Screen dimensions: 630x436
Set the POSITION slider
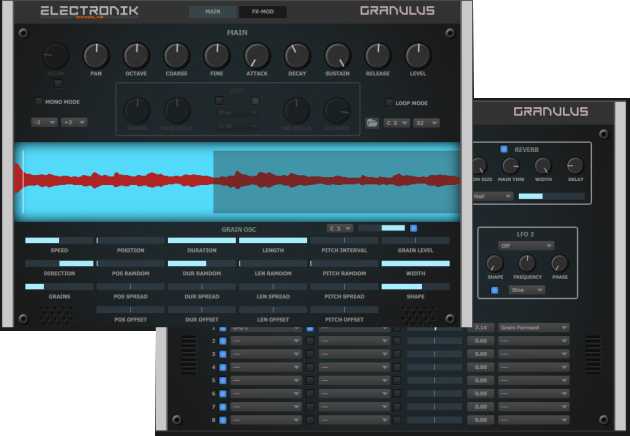pyautogui.click(x=131, y=240)
